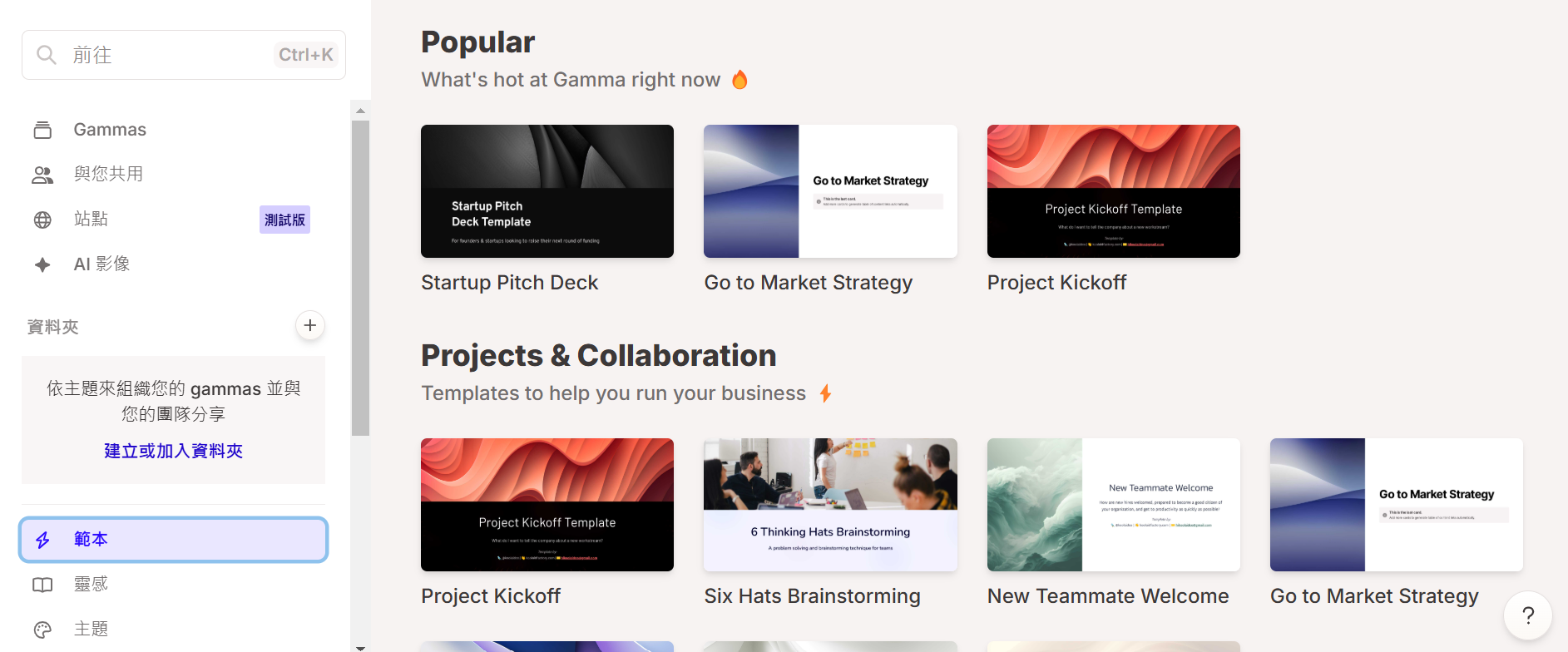Open the help question mark button
1568x652 pixels.
[x=1527, y=615]
